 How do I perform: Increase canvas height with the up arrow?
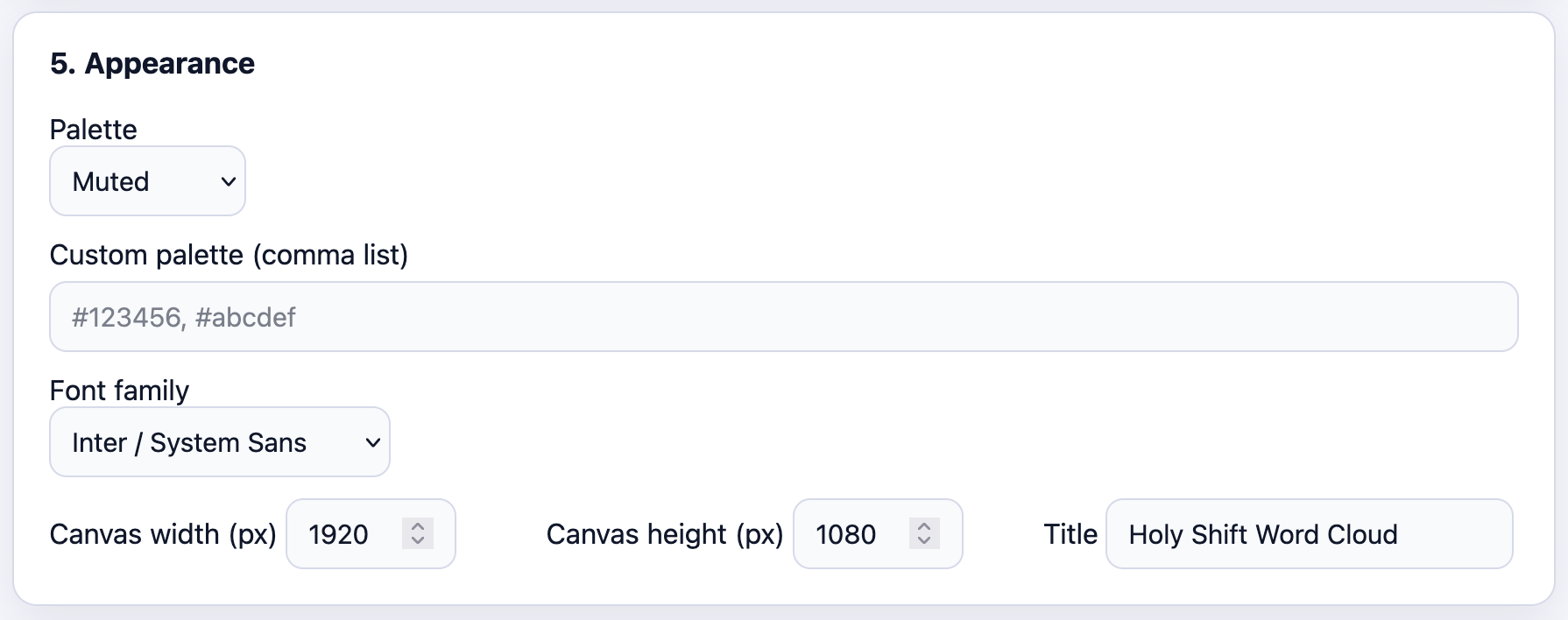924,526
